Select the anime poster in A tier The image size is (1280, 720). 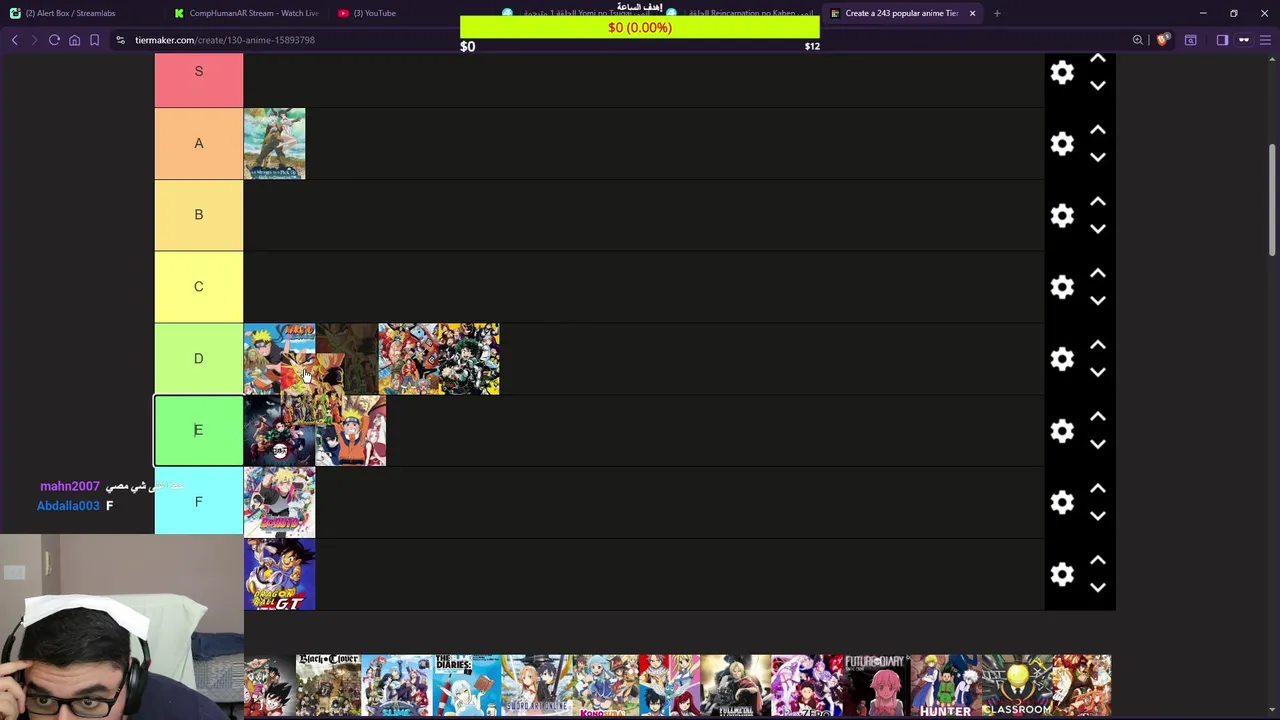[275, 144]
